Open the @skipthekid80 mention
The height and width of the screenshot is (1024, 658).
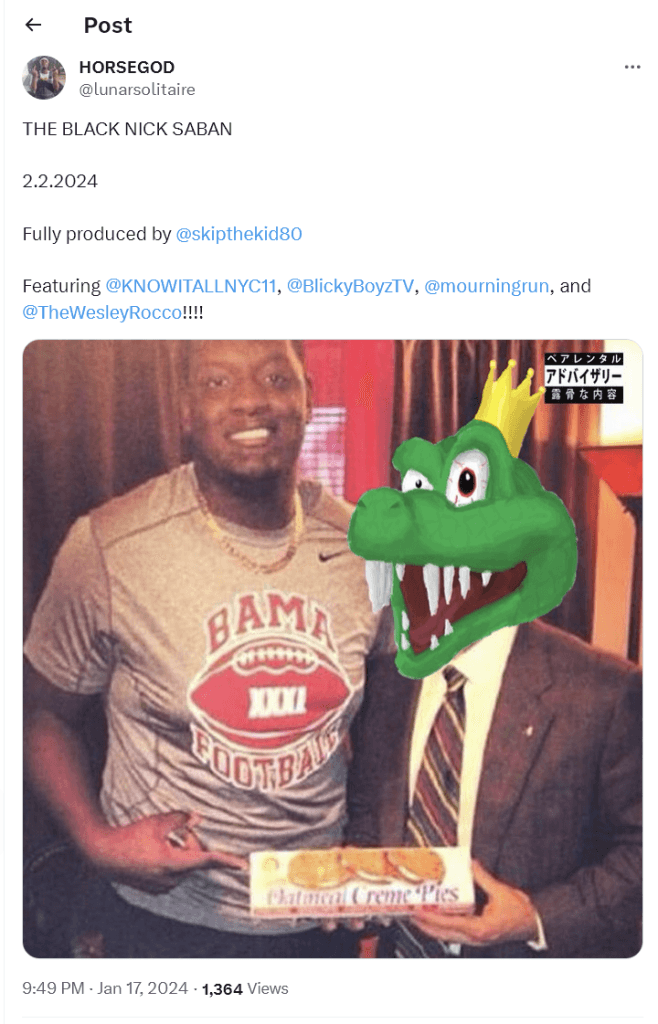(x=239, y=234)
